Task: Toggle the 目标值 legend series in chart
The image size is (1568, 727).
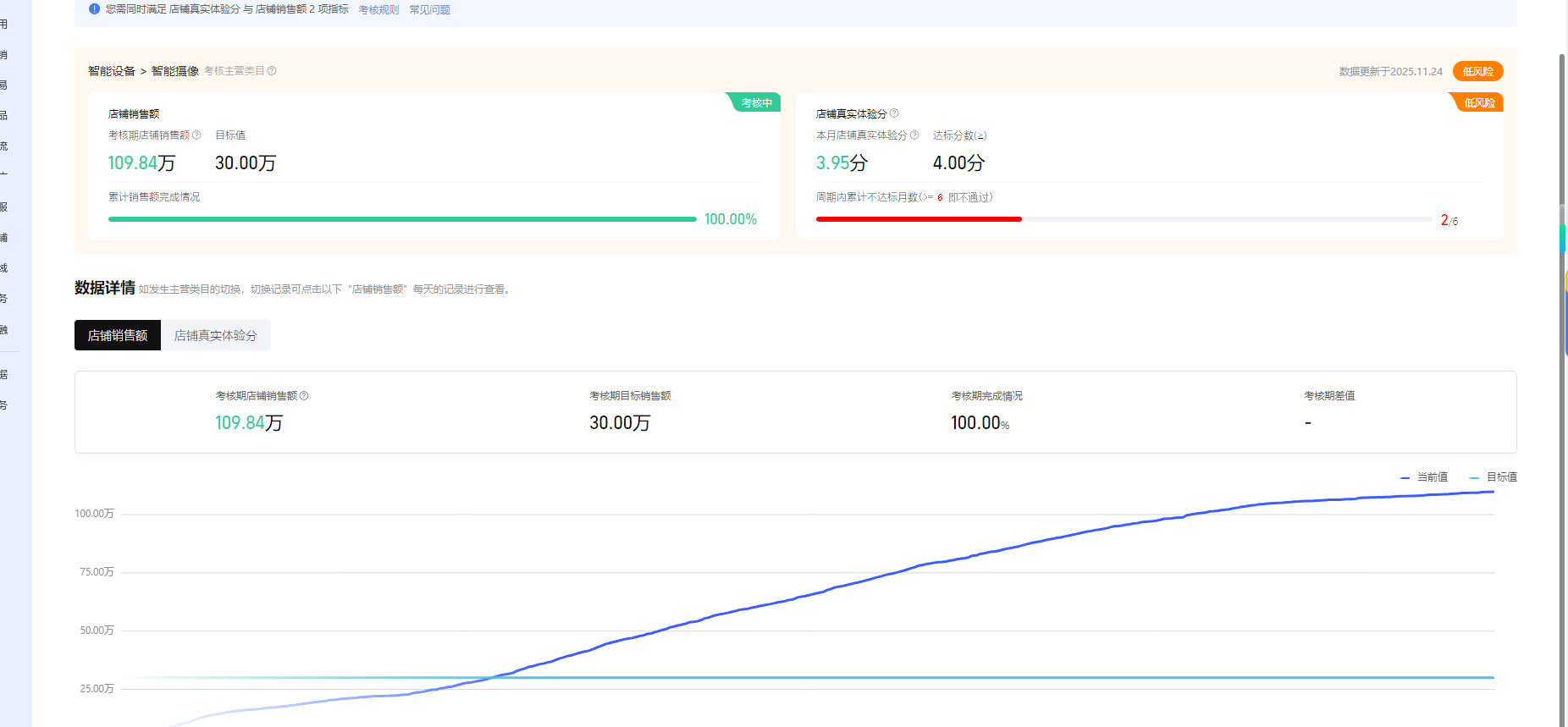Action: (x=1493, y=477)
